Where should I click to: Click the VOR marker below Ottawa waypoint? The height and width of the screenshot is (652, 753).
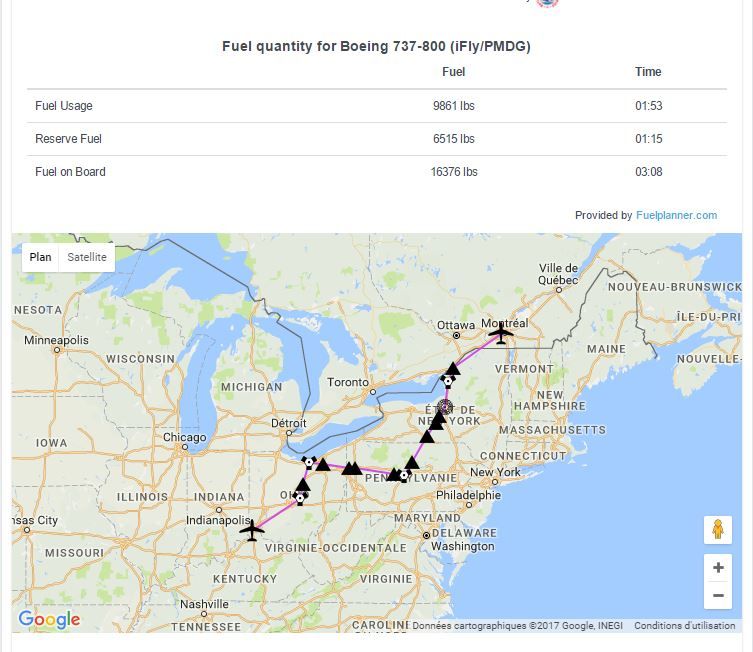tap(448, 382)
